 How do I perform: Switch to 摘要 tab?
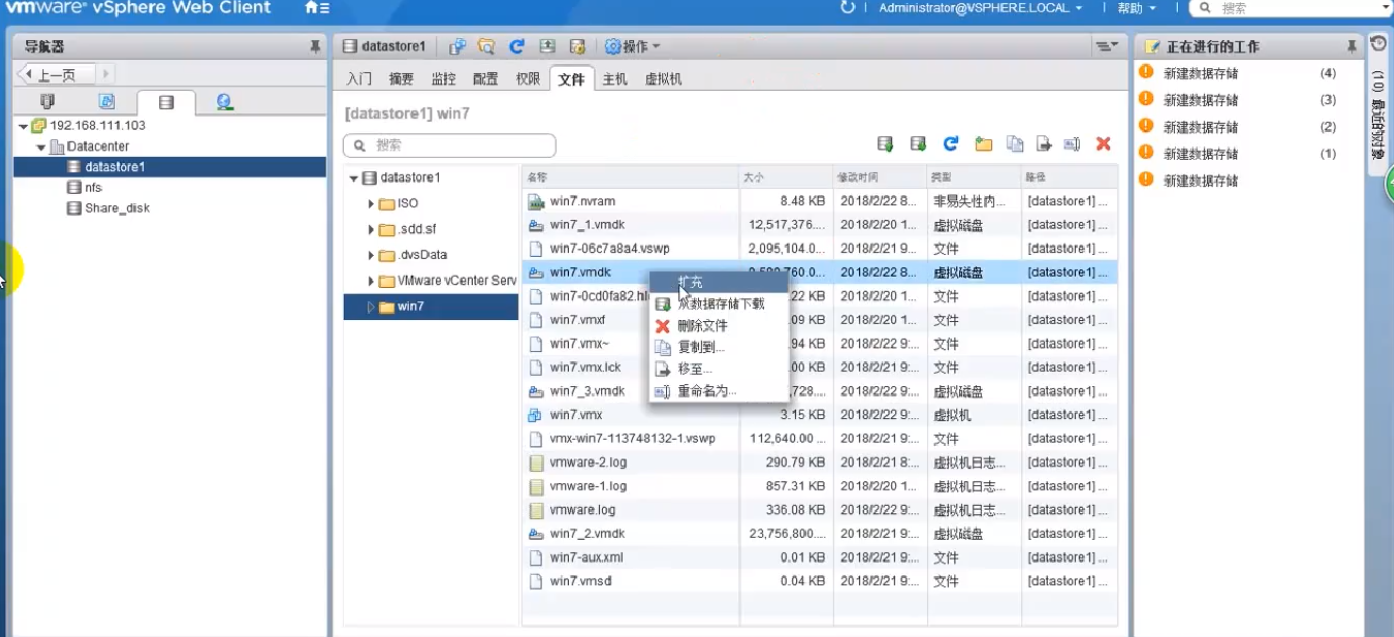(x=401, y=79)
